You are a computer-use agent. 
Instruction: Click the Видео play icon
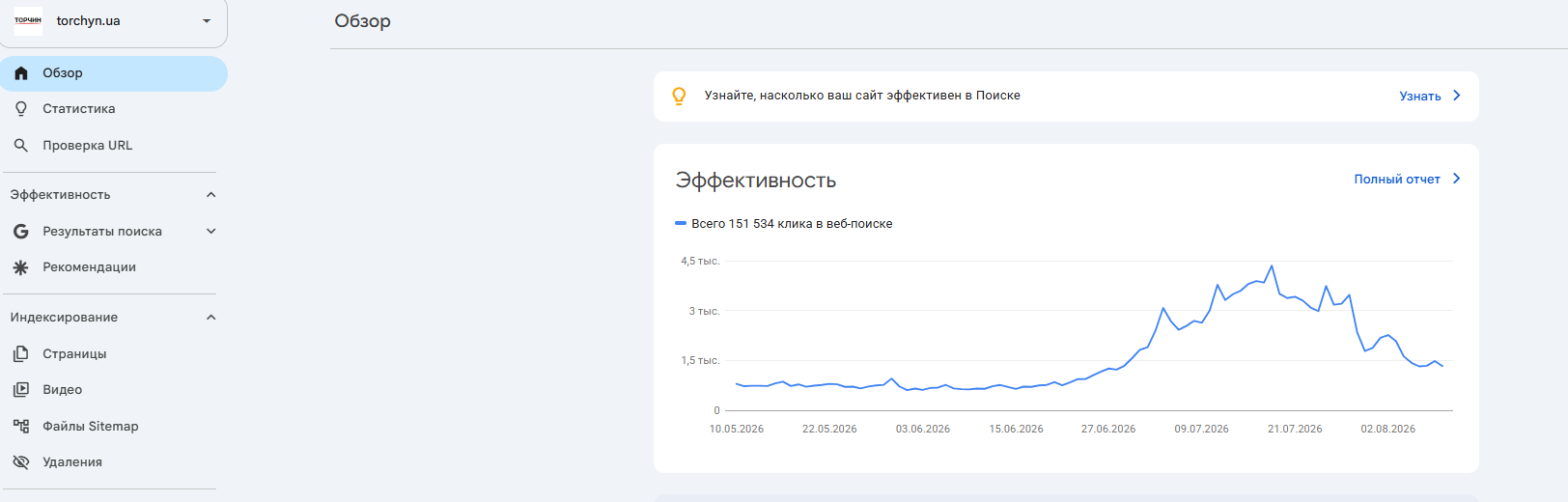click(21, 390)
